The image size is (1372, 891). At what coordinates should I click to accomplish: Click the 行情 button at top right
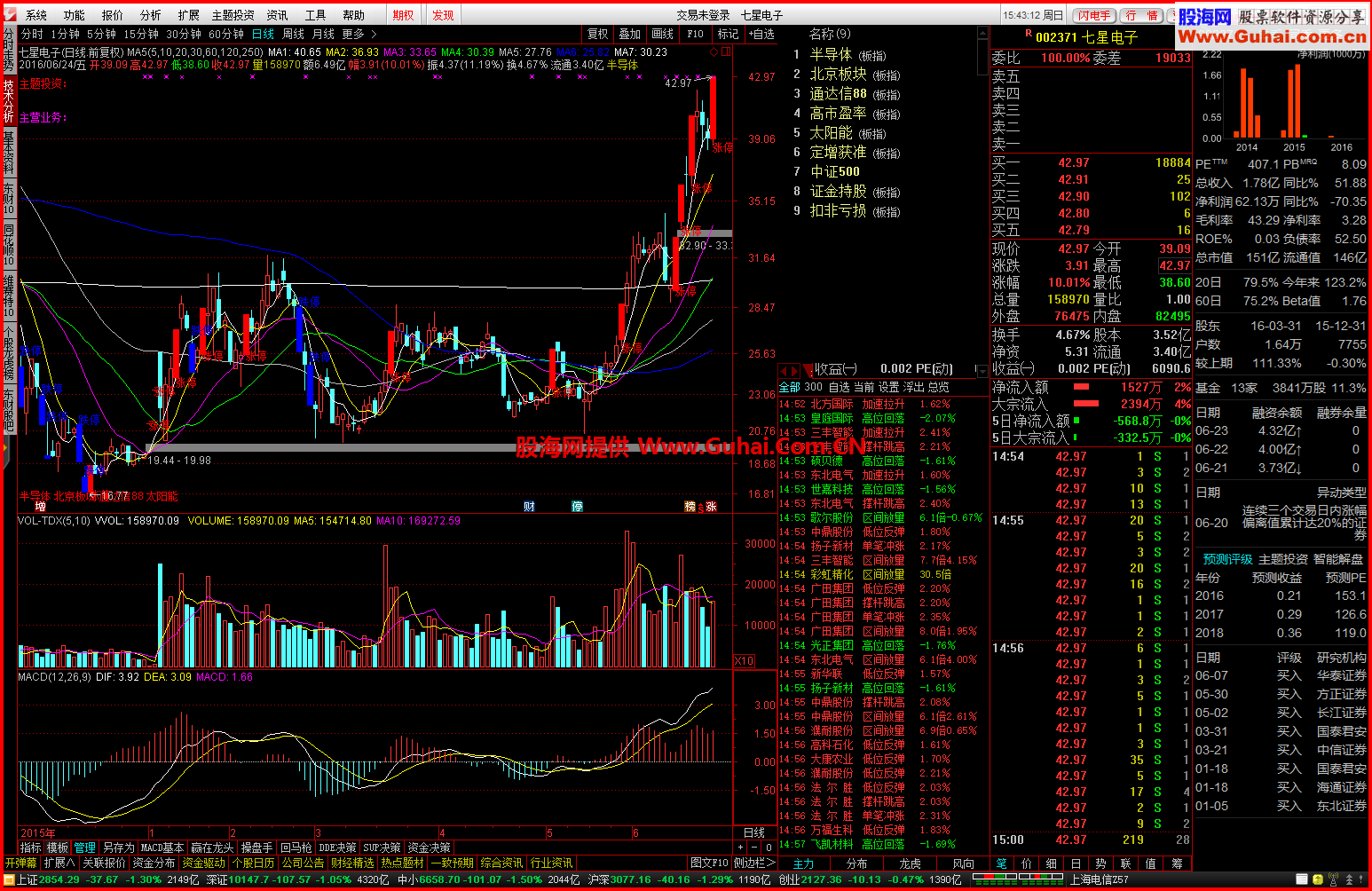[1142, 15]
